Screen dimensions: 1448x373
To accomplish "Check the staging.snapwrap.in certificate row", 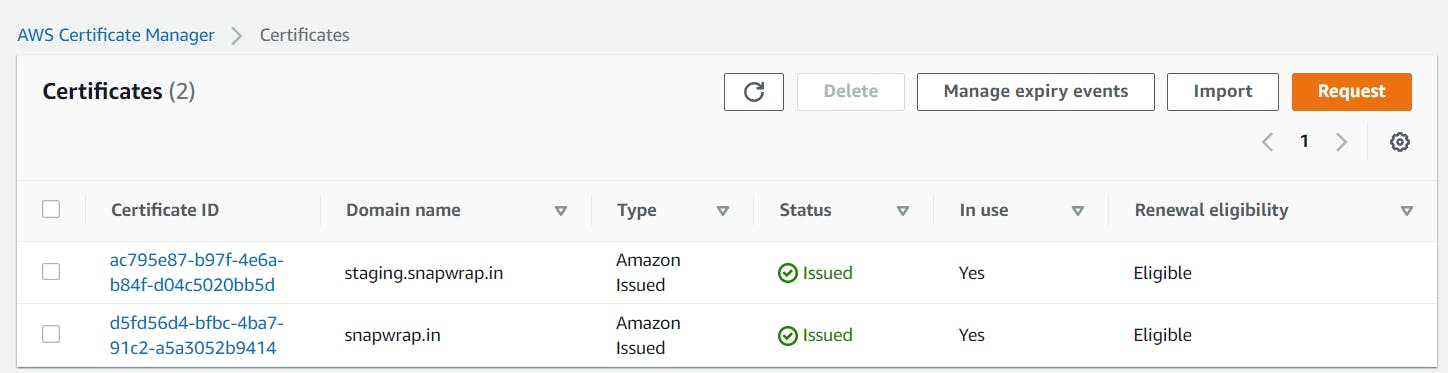I will coord(51,272).
